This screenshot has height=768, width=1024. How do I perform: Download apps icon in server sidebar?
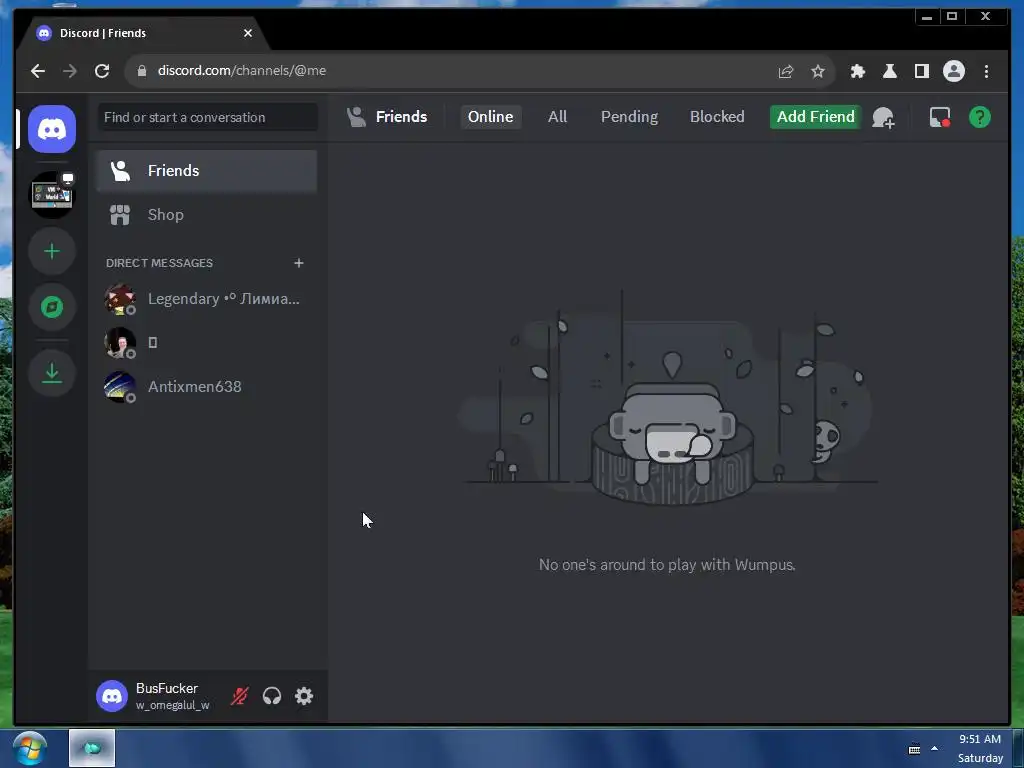pos(52,373)
